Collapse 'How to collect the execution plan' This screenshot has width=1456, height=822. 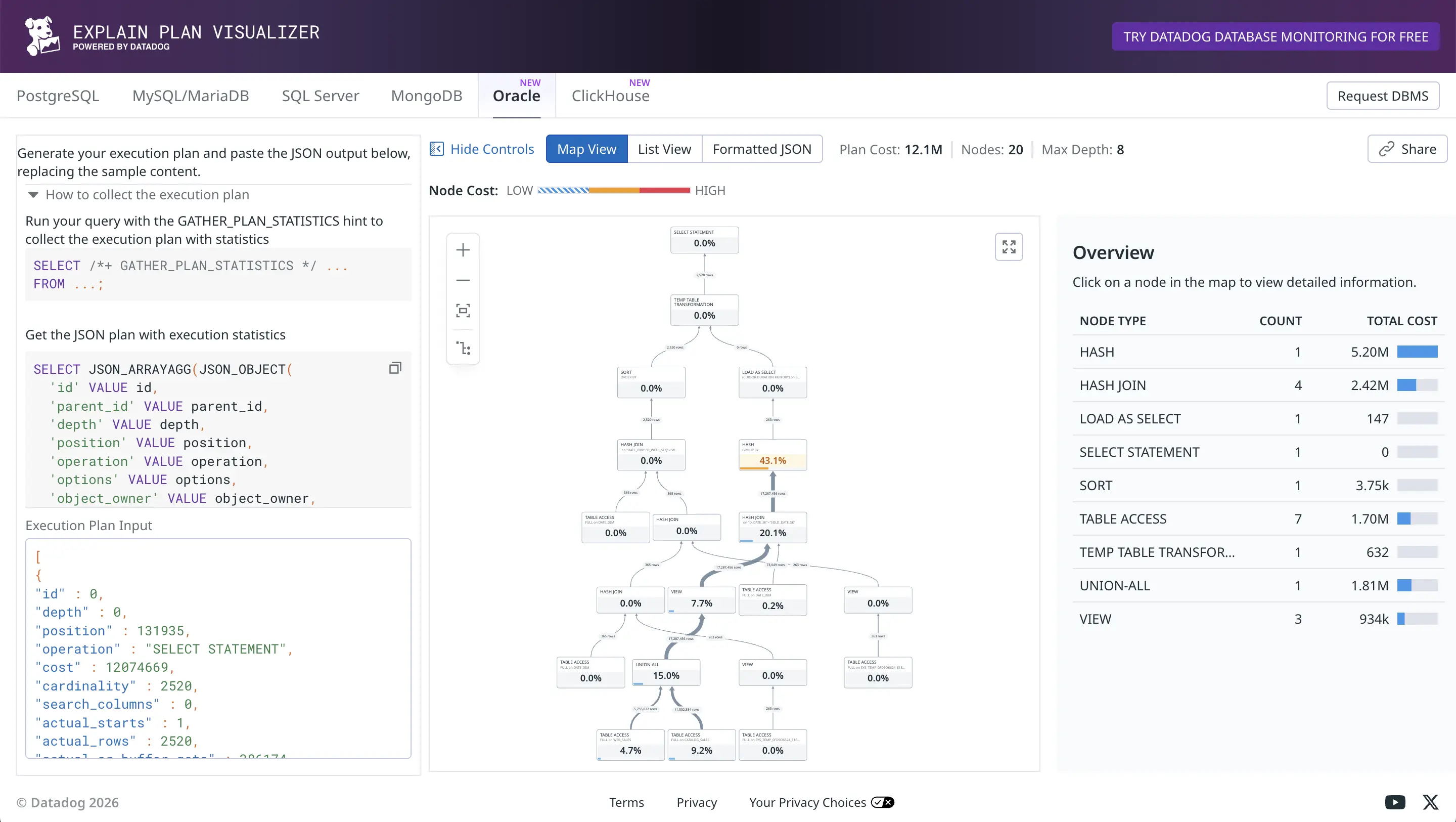click(139, 195)
